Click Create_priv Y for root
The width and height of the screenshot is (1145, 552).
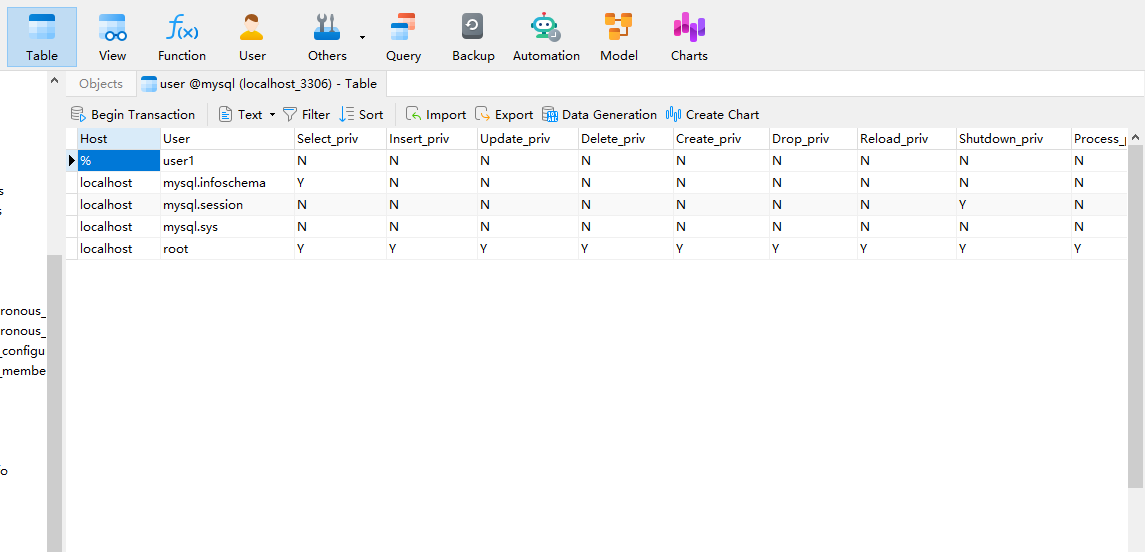click(721, 248)
